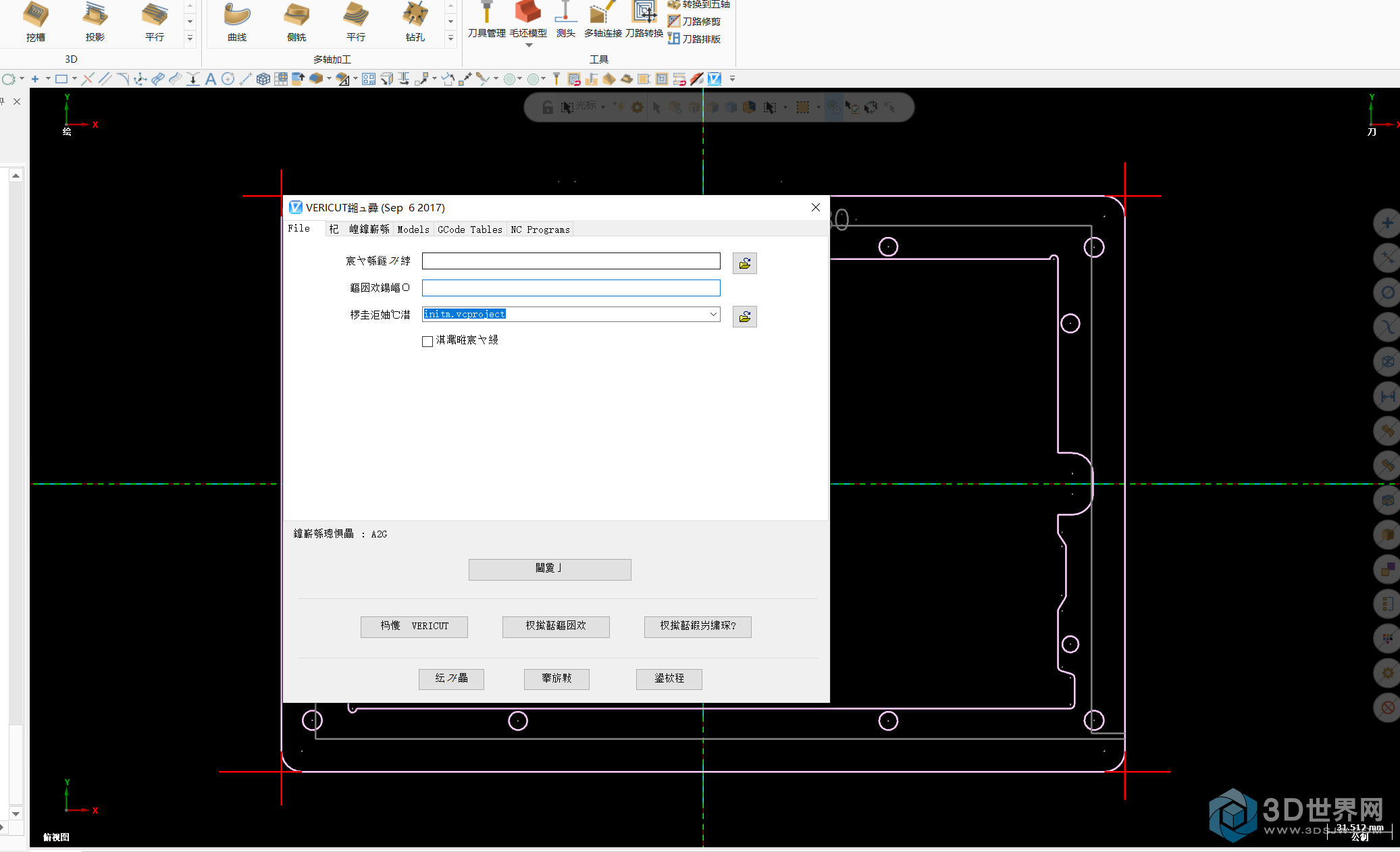Switch to the NC Programs tab
The height and width of the screenshot is (852, 1400).
tap(540, 230)
